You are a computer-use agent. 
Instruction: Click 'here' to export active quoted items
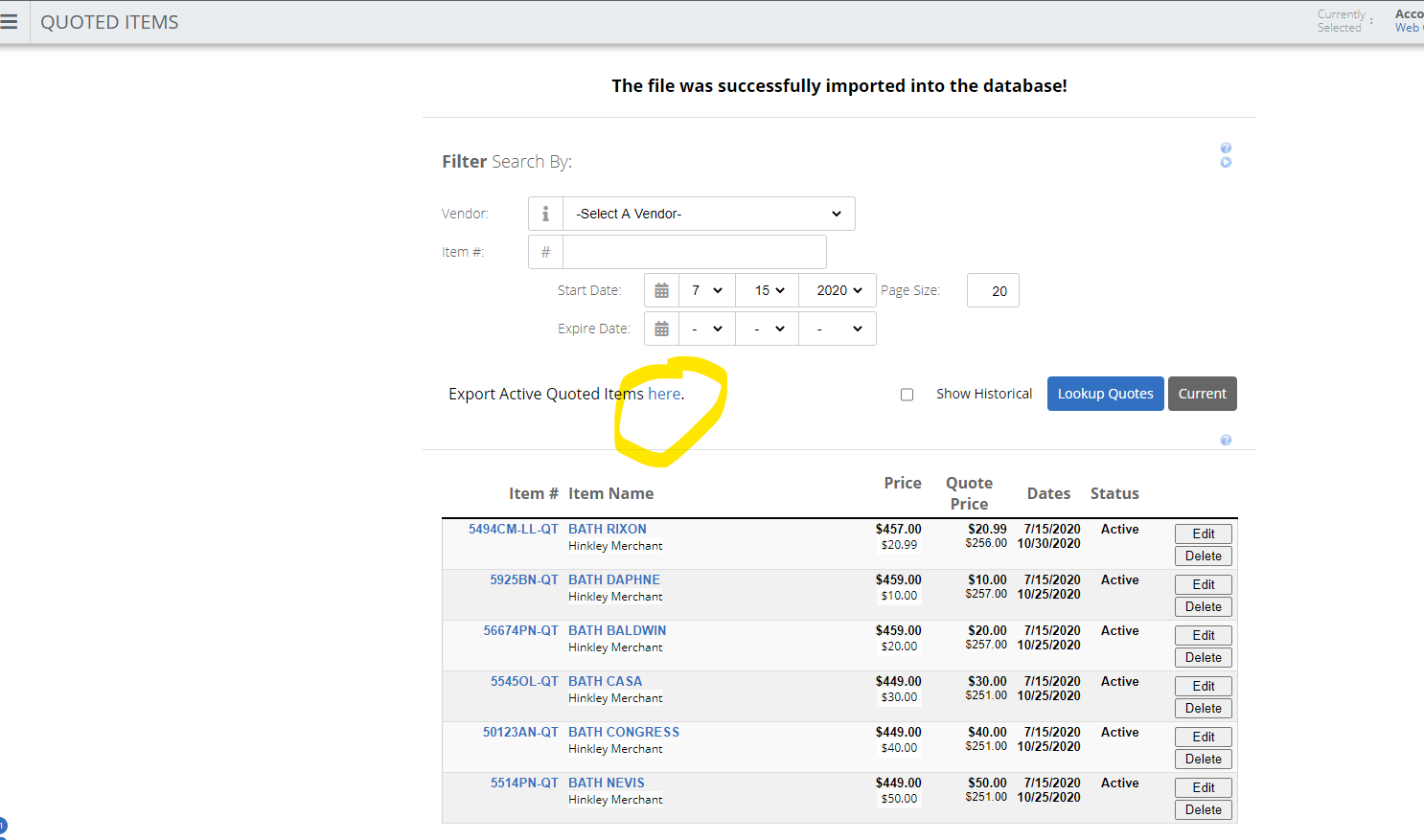click(x=664, y=393)
